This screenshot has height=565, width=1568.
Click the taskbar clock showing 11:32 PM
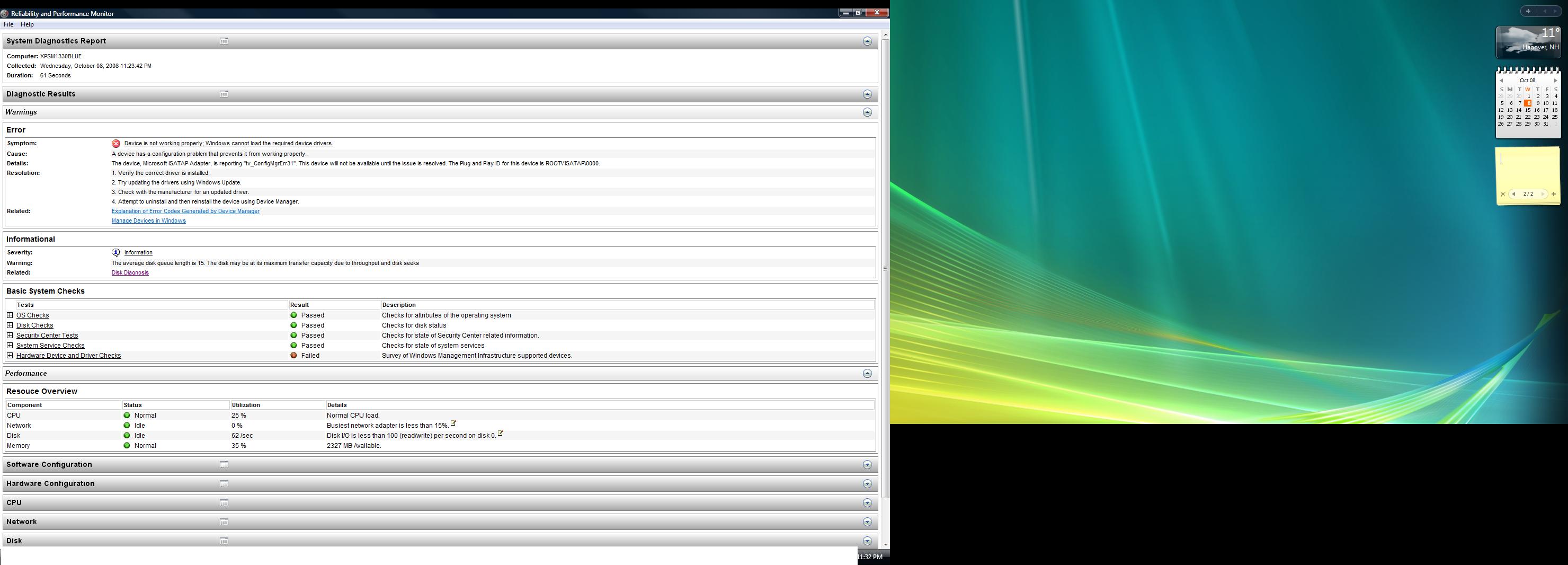870,557
